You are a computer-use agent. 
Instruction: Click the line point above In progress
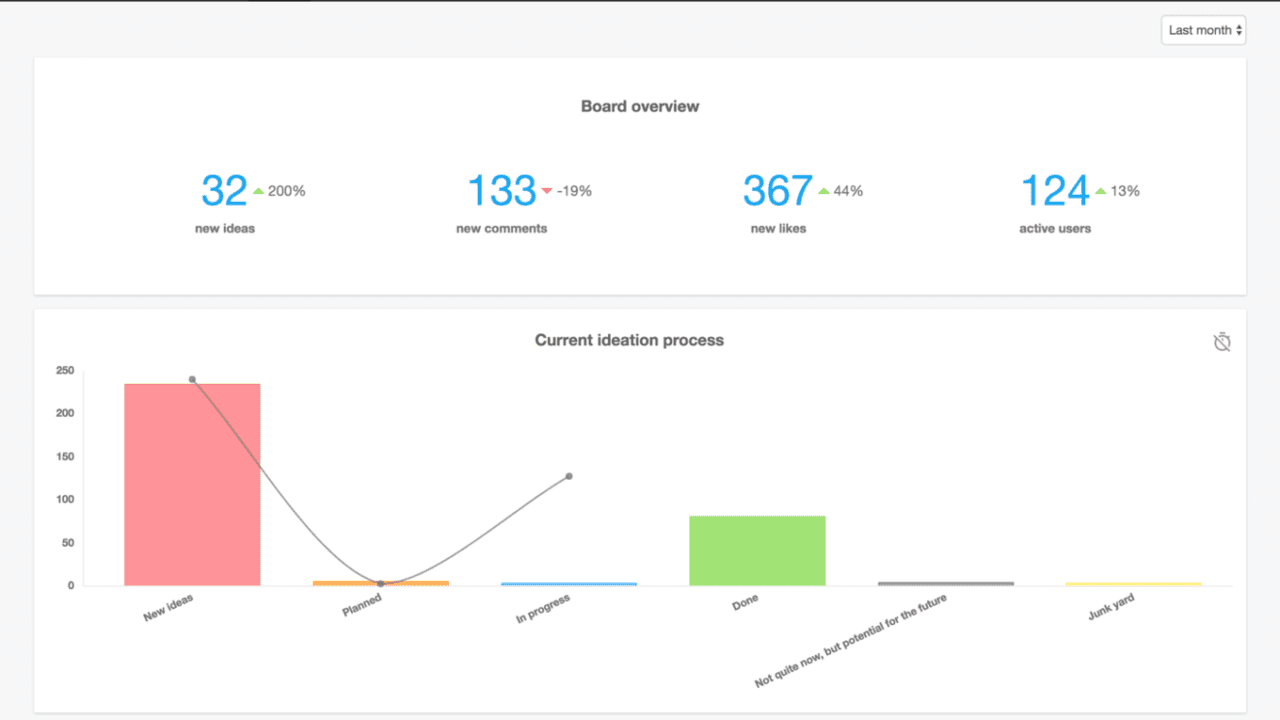tap(569, 476)
